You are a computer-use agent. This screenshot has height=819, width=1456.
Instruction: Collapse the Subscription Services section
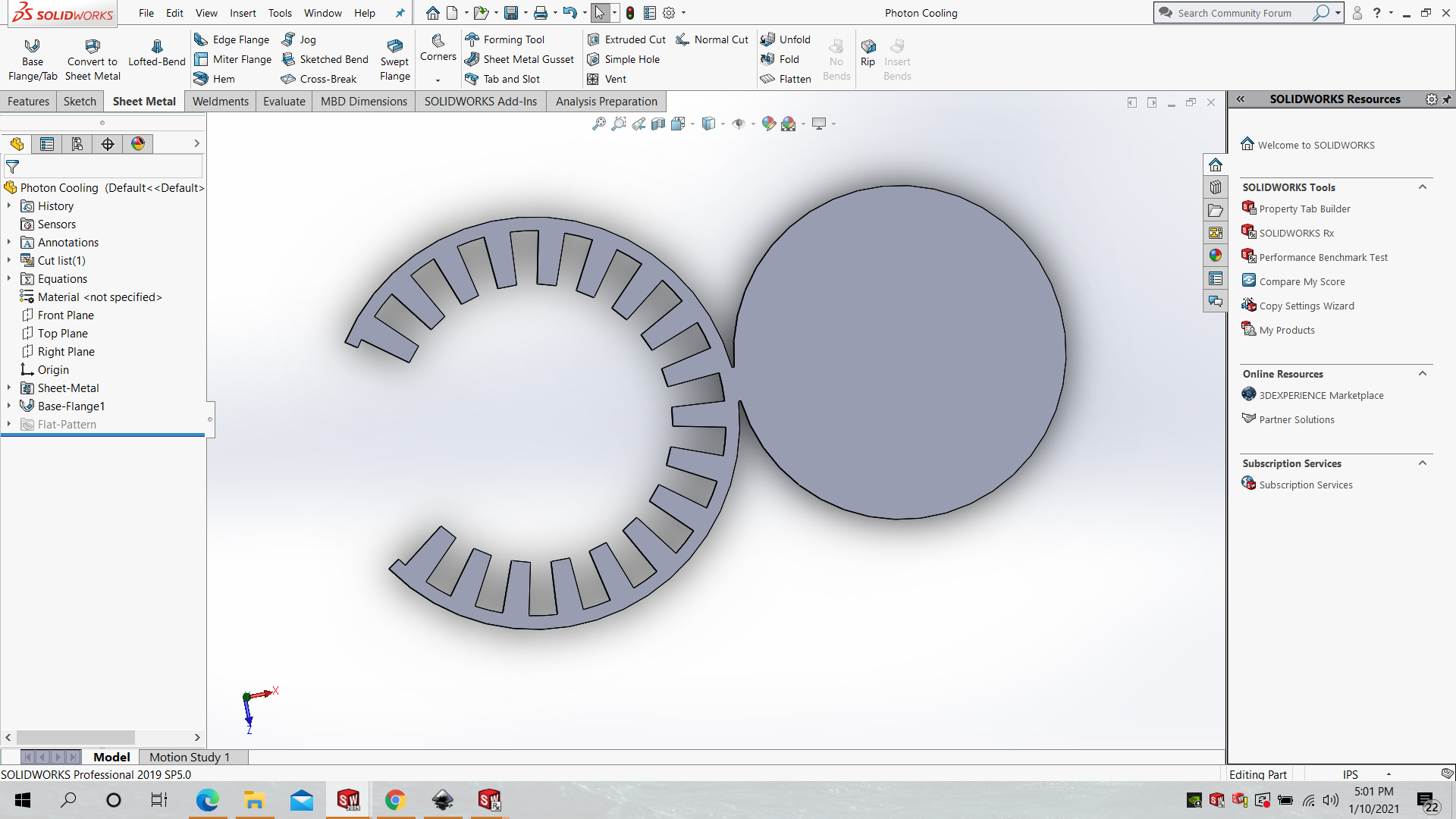point(1423,463)
